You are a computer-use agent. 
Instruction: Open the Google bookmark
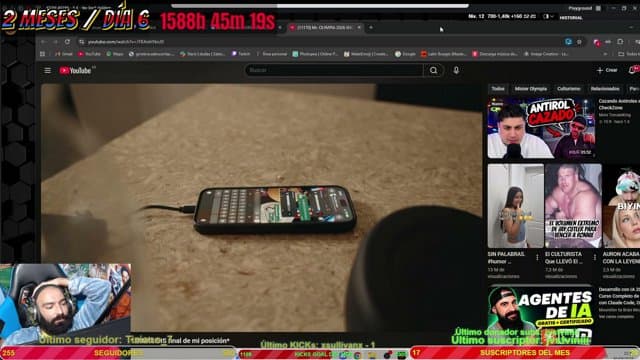pos(406,54)
